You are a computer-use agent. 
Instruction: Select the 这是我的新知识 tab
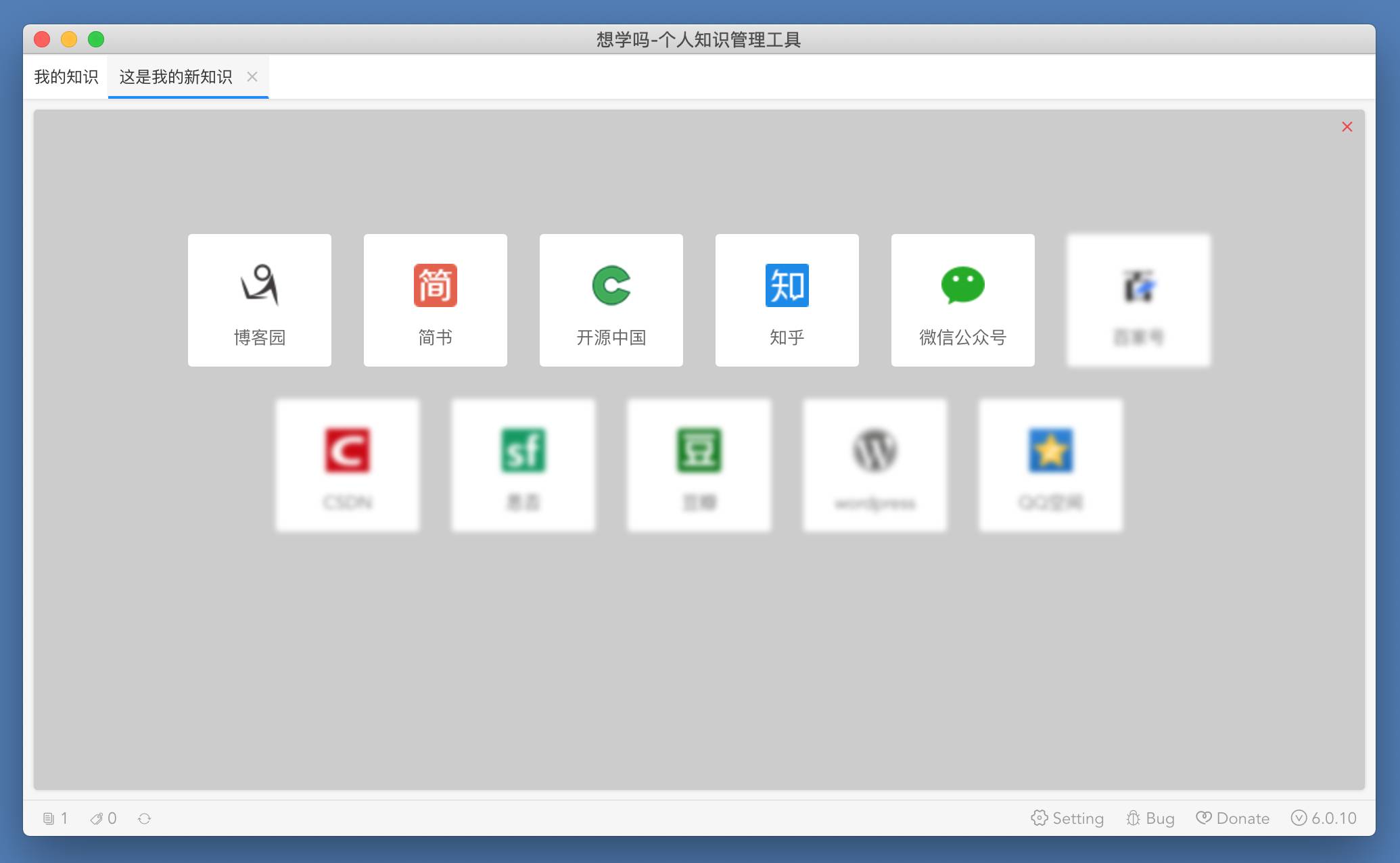pyautogui.click(x=176, y=77)
